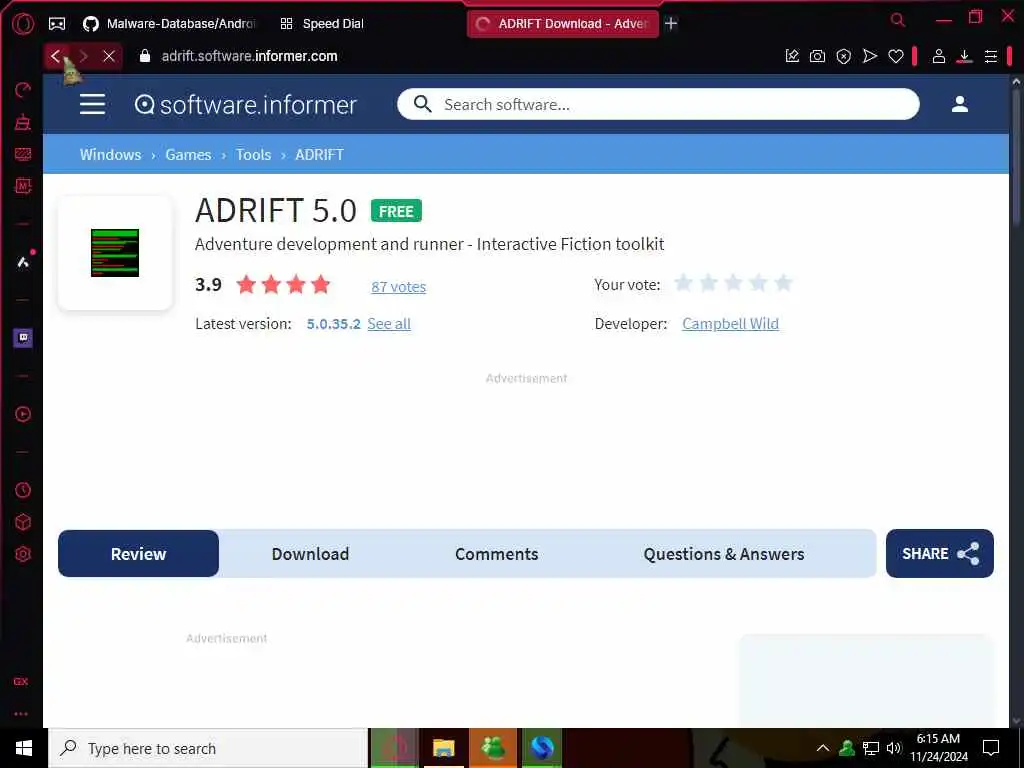Click the Type here to search box
The image size is (1024, 768).
208,748
